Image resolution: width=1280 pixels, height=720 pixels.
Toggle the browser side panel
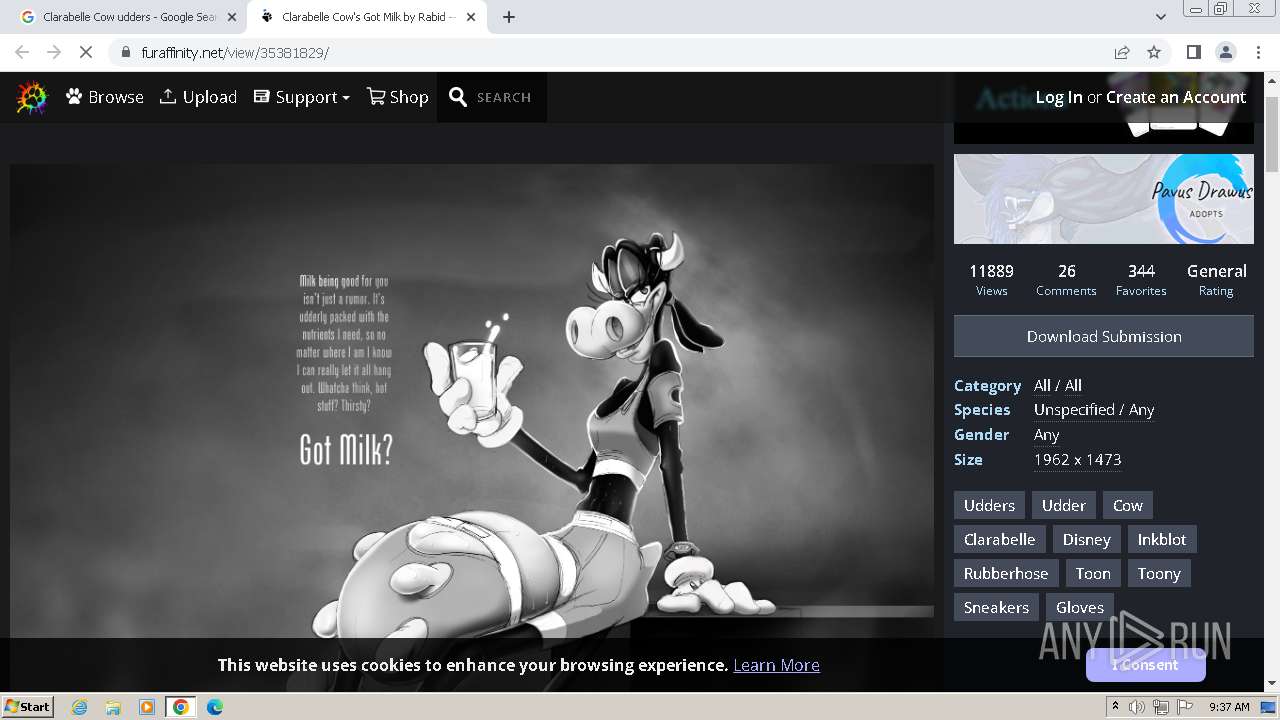(1194, 52)
